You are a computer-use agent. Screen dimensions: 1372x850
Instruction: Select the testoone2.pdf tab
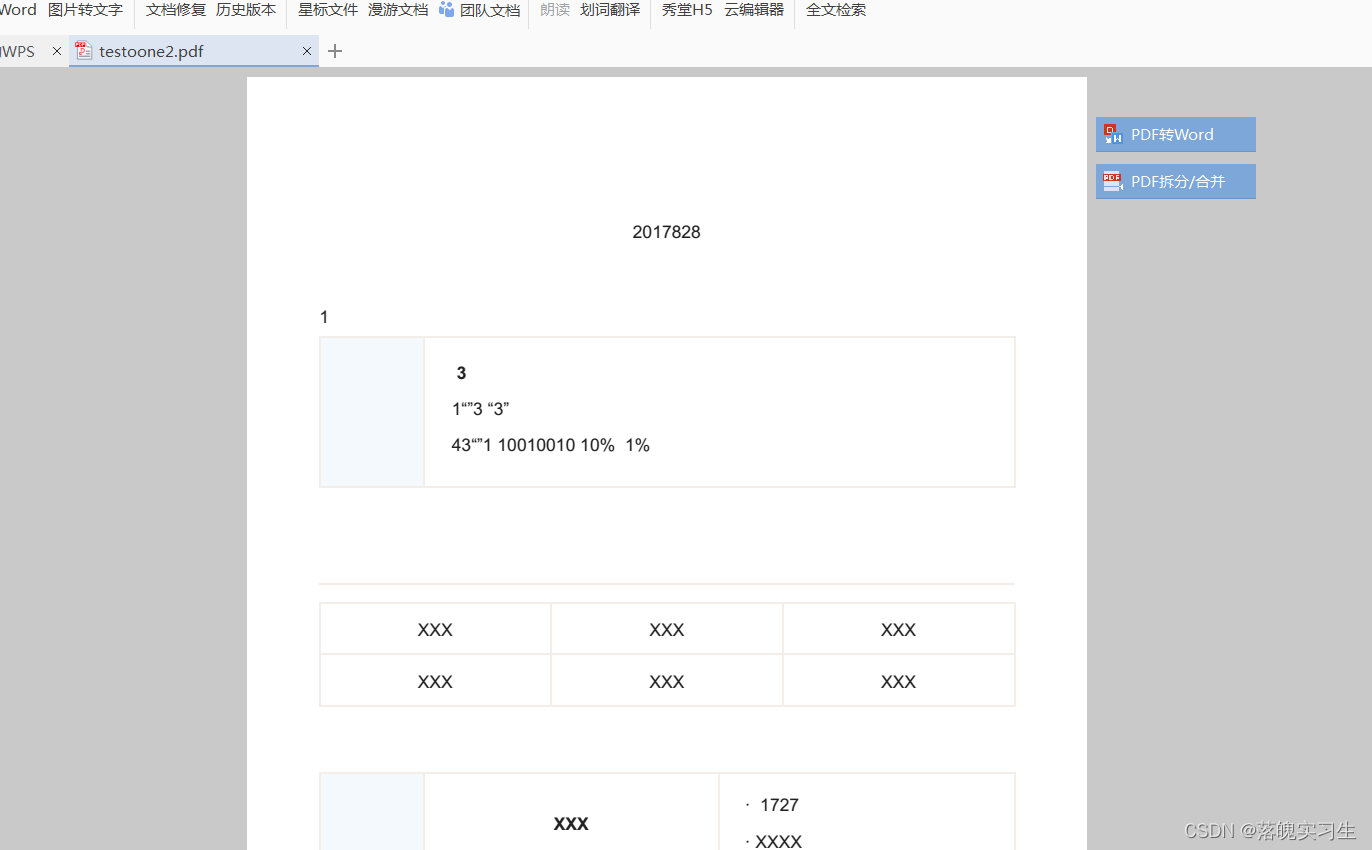pos(194,51)
